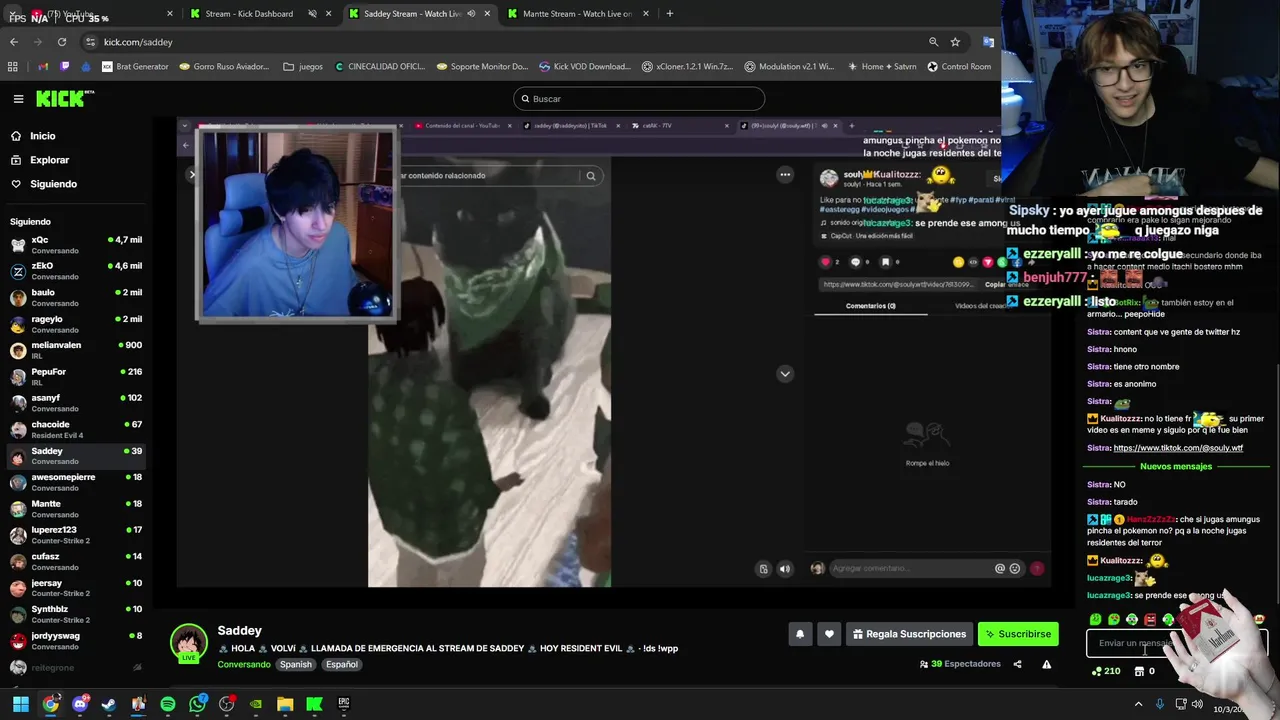Open the chat shop icon
Viewport: 1280px width, 720px height.
[1139, 671]
